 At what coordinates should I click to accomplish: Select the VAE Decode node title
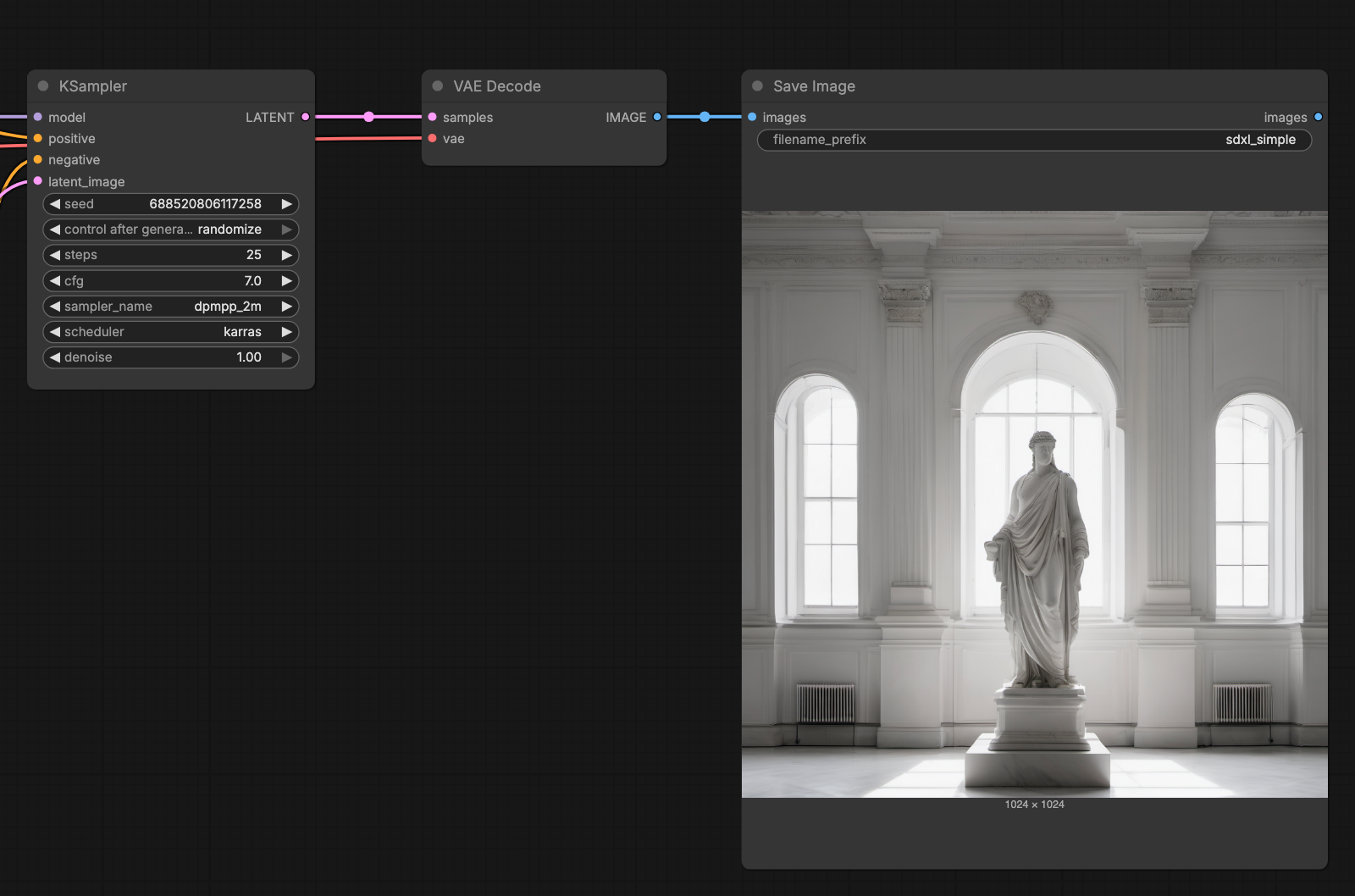(x=497, y=86)
